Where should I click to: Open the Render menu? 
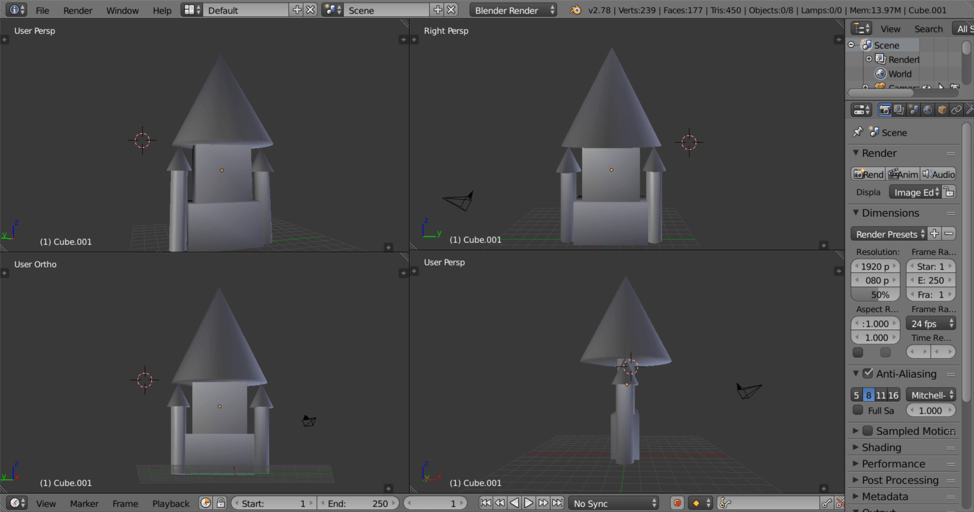pos(78,11)
